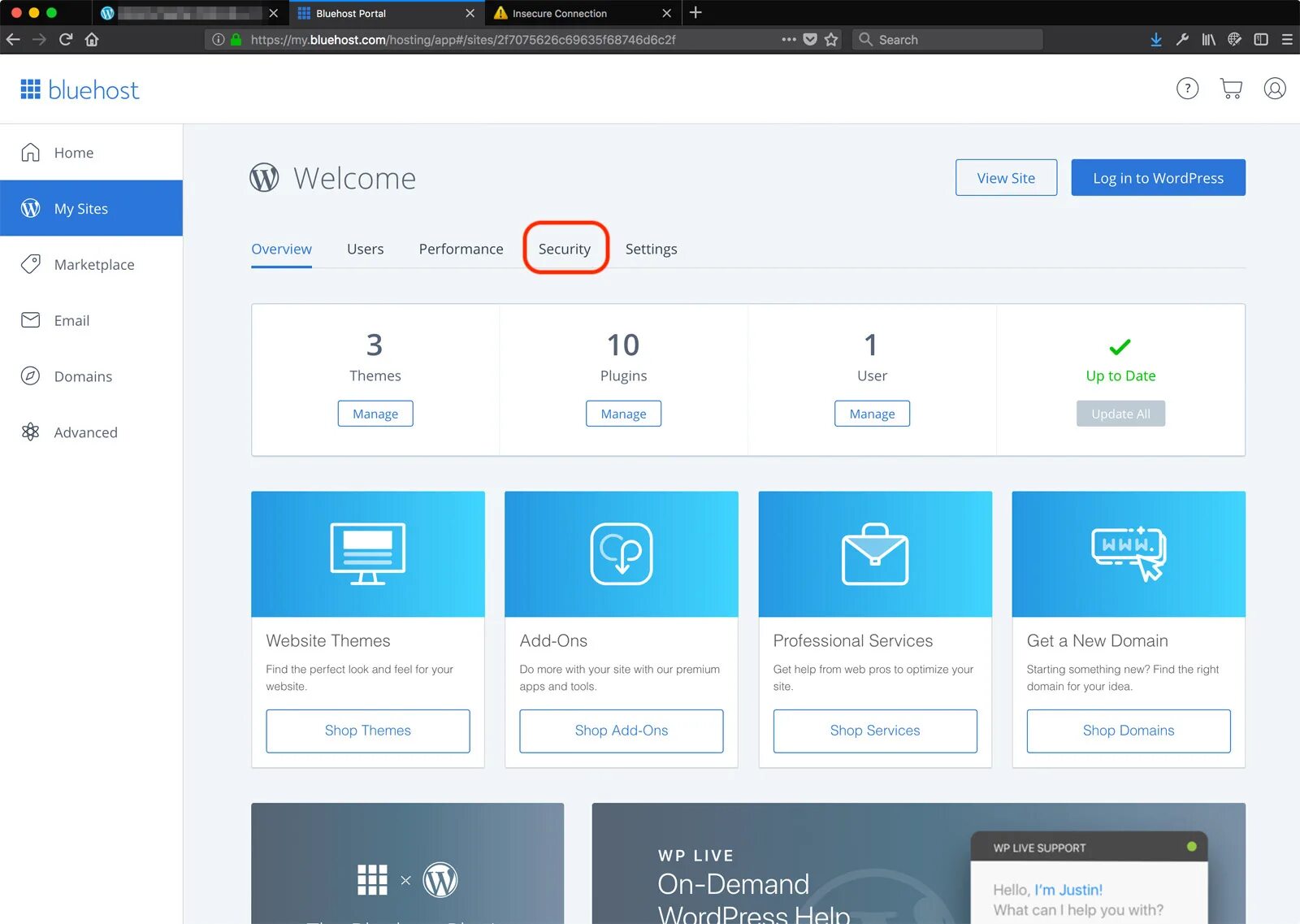Manage the 10 Plugins

(x=623, y=414)
